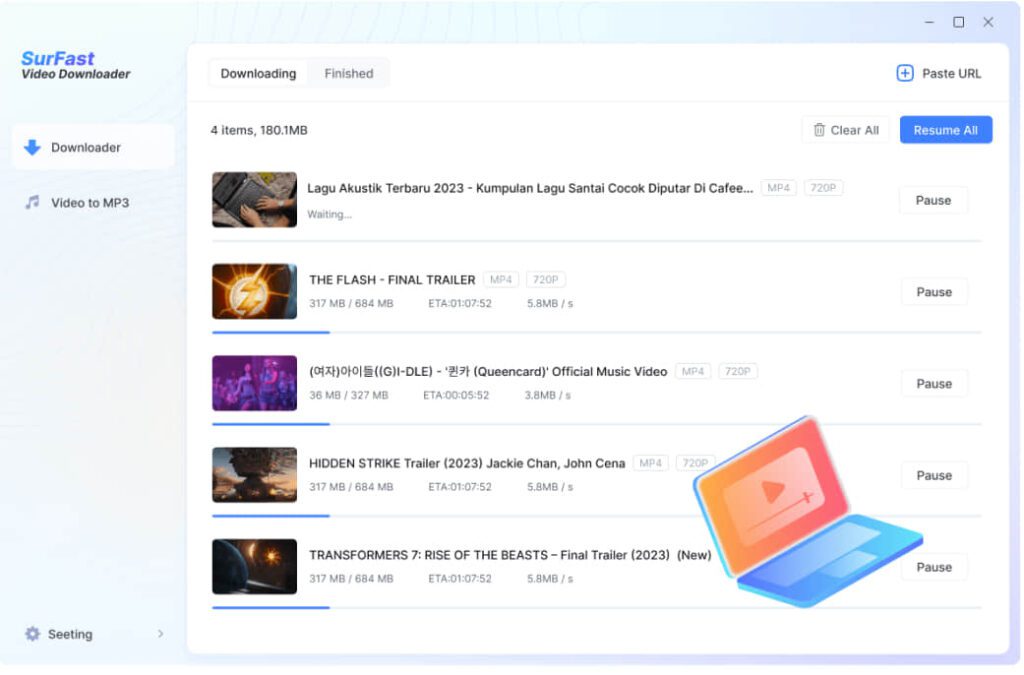The height and width of the screenshot is (675, 1024).
Task: Pause the Lagu Akustik download
Action: (x=933, y=200)
